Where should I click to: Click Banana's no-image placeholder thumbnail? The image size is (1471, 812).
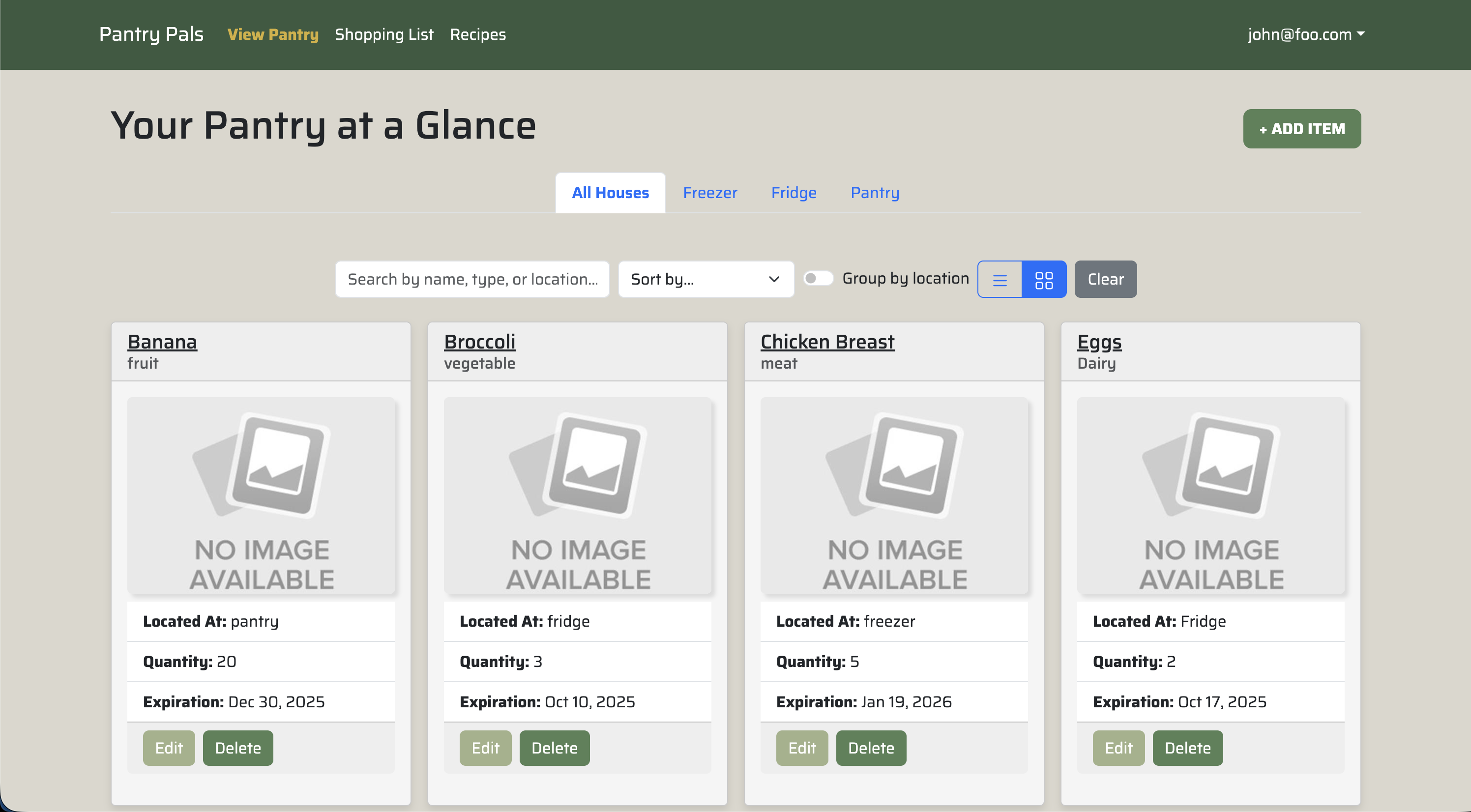click(261, 495)
